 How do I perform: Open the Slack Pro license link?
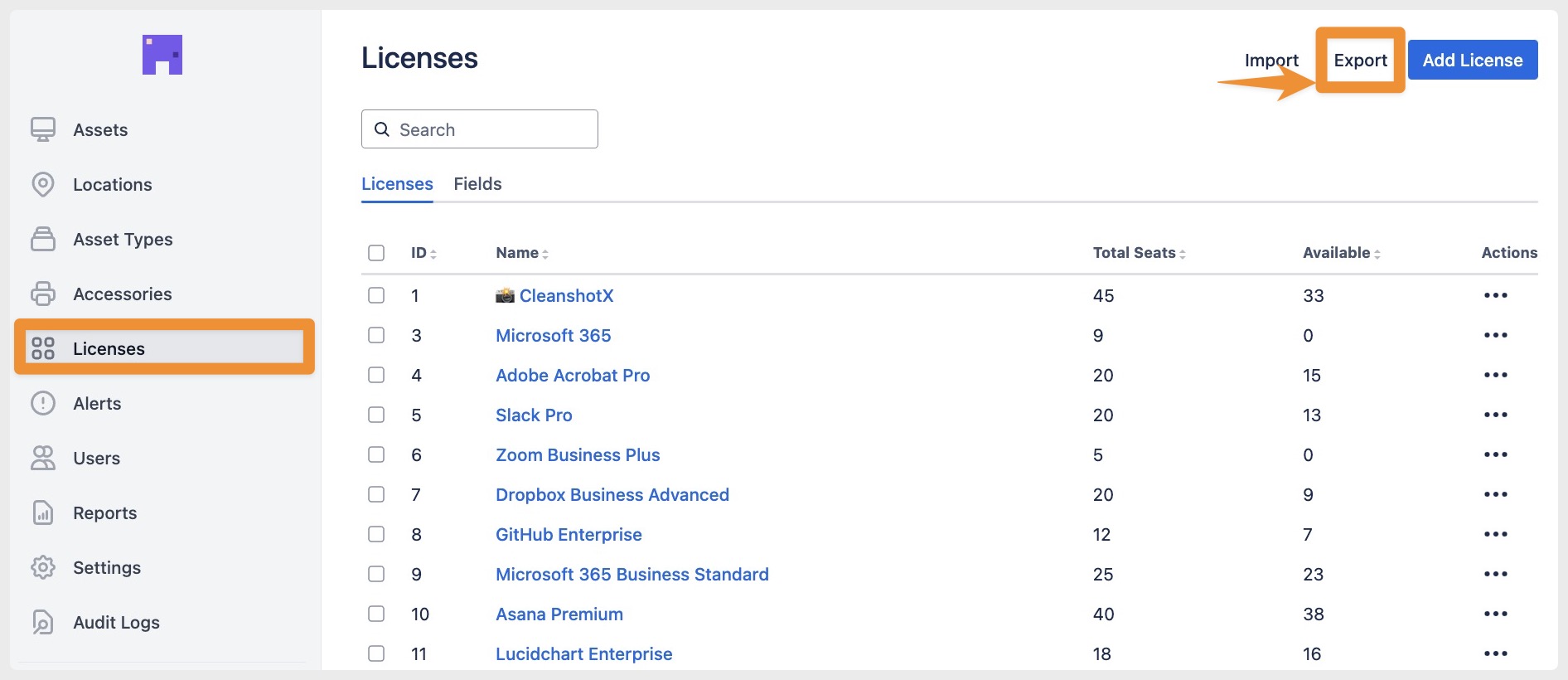click(534, 415)
